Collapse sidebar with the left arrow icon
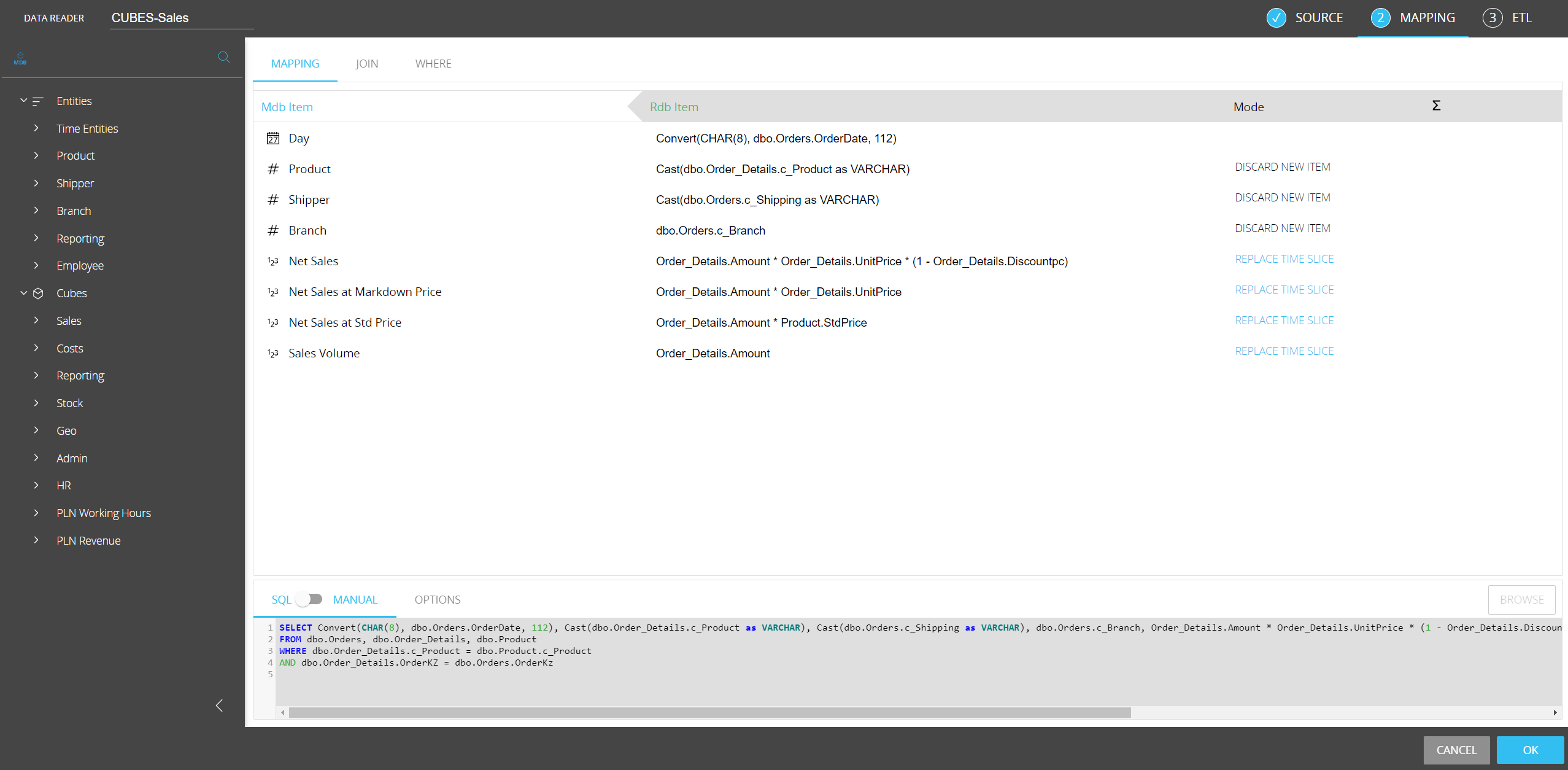 pyautogui.click(x=219, y=706)
